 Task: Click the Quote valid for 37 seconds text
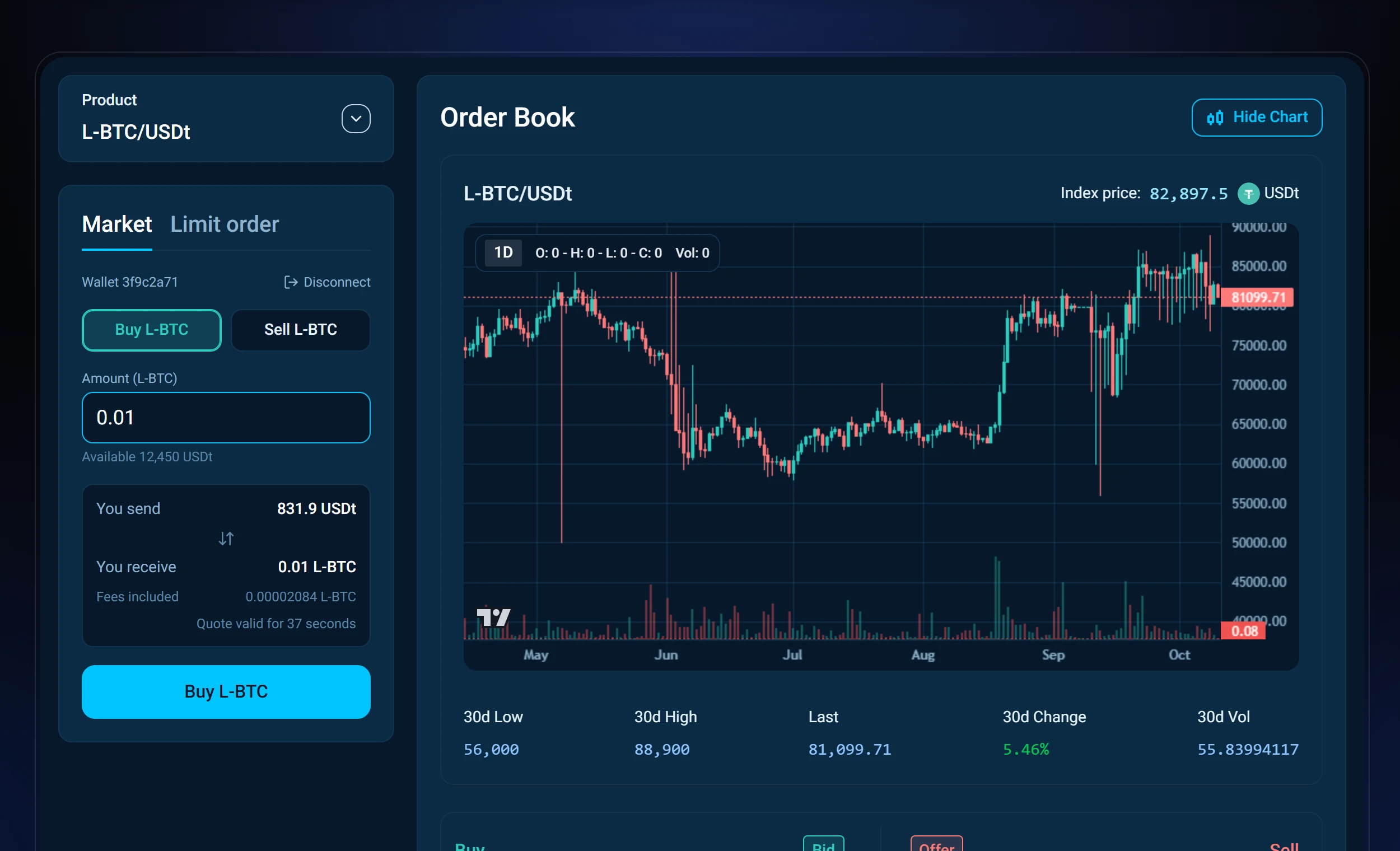[276, 623]
